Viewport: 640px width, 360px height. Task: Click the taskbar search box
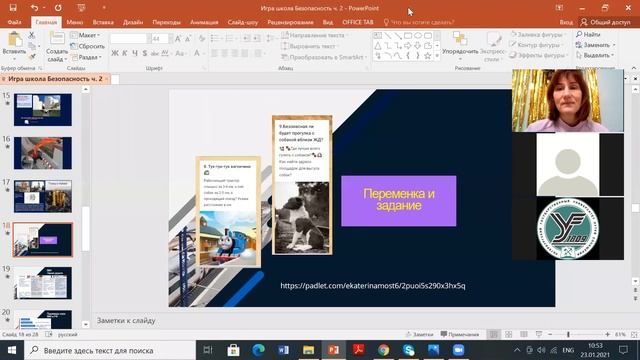(110, 350)
